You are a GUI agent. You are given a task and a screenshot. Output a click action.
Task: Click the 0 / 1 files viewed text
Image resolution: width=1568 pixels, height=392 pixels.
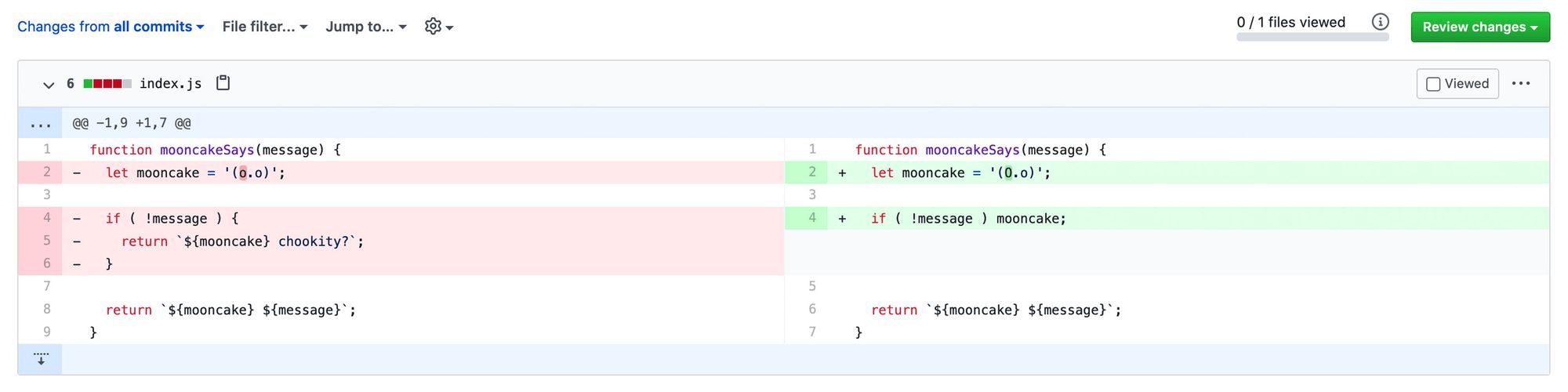point(1291,22)
